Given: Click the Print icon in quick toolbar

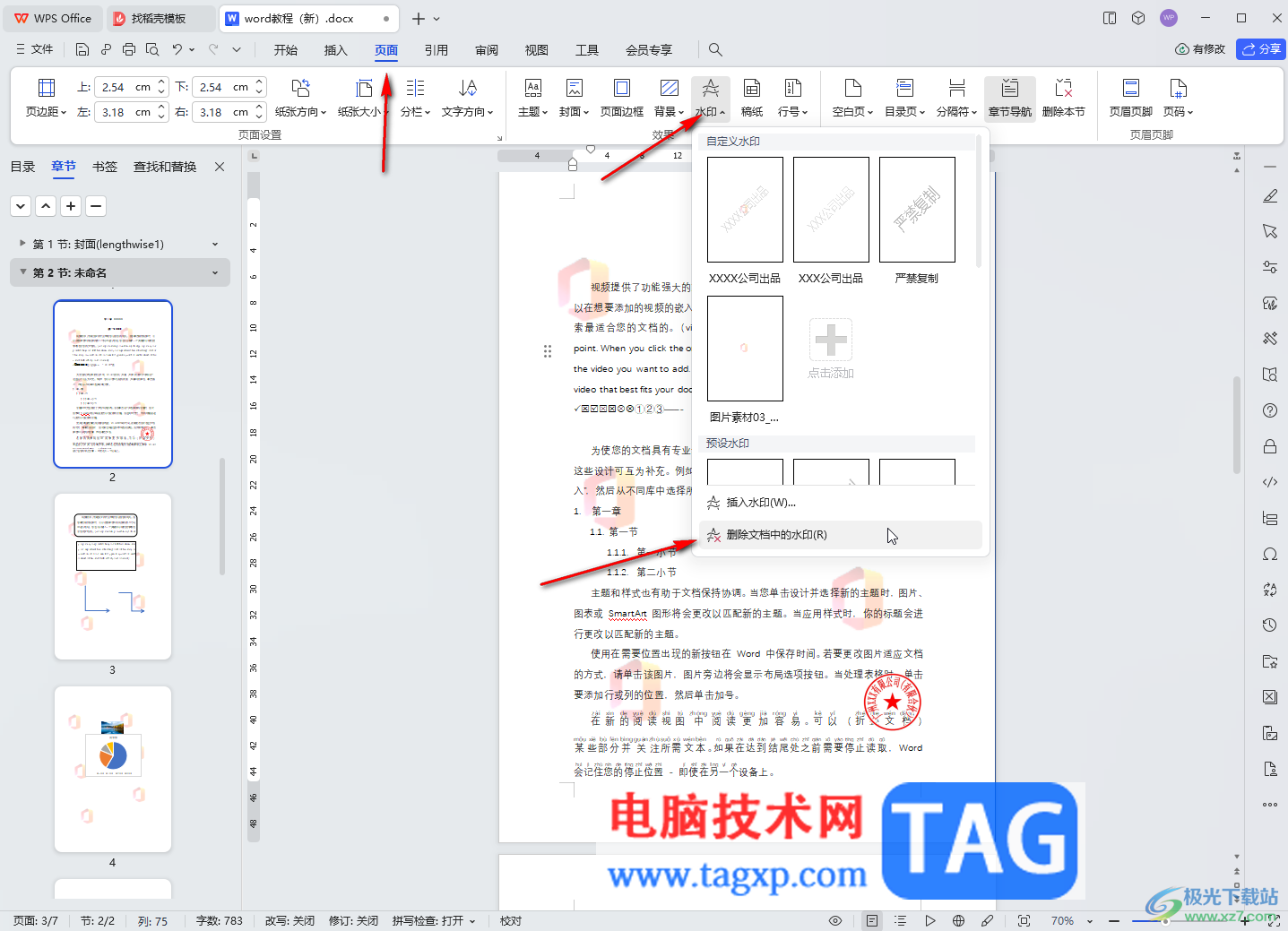Looking at the screenshot, I should click(x=129, y=49).
